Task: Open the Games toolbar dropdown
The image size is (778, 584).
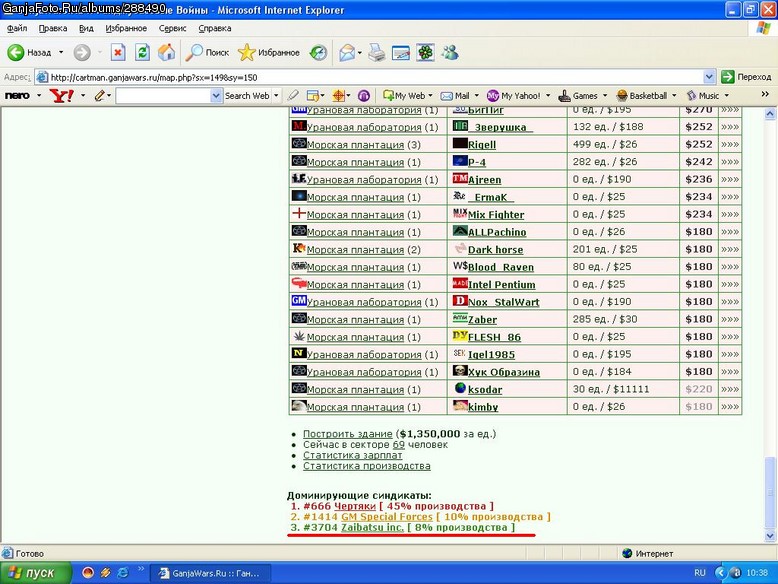Action: tap(583, 95)
